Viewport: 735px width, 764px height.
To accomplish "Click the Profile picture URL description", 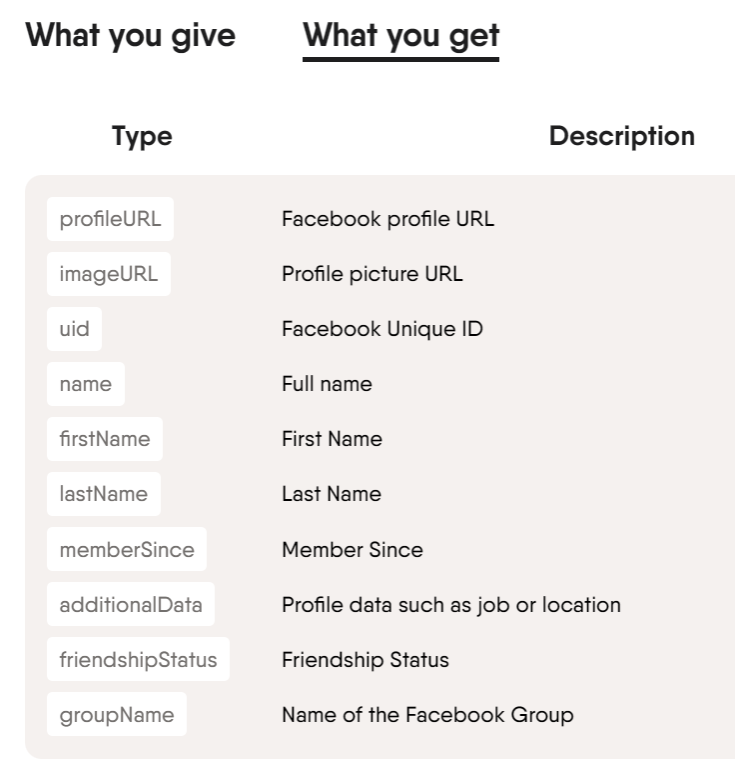I will (372, 274).
